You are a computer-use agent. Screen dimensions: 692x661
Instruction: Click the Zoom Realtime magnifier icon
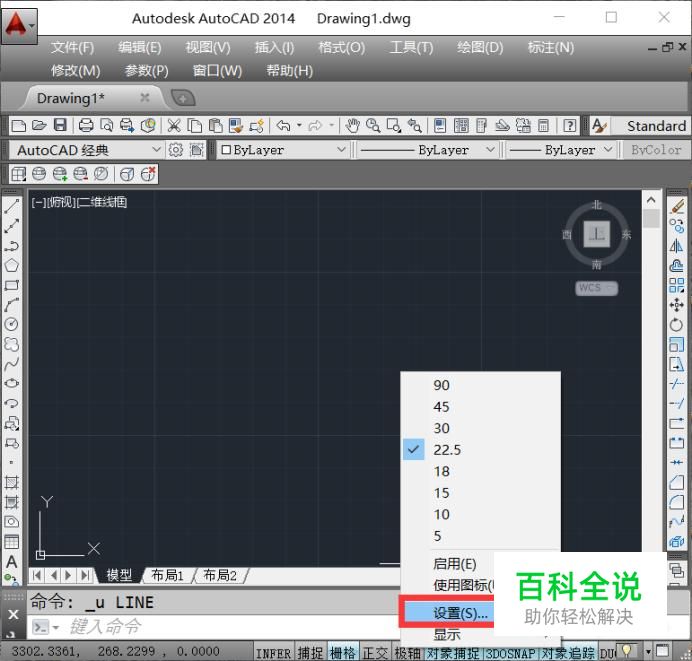pos(373,126)
